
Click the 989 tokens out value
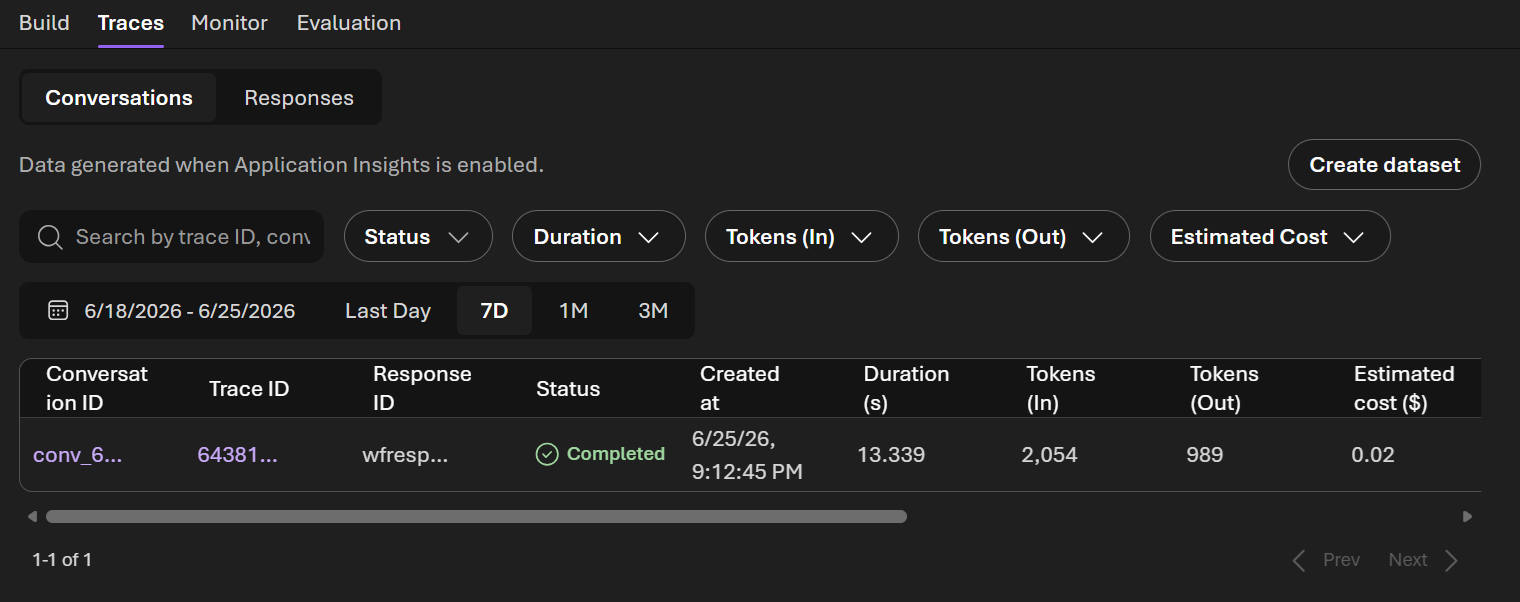(1205, 455)
